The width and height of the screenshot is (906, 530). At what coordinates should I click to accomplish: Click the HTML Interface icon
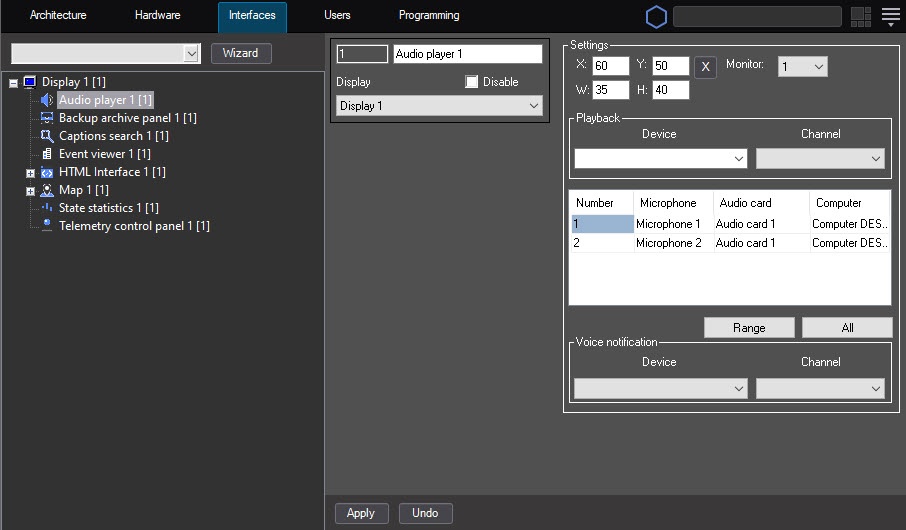tap(47, 172)
